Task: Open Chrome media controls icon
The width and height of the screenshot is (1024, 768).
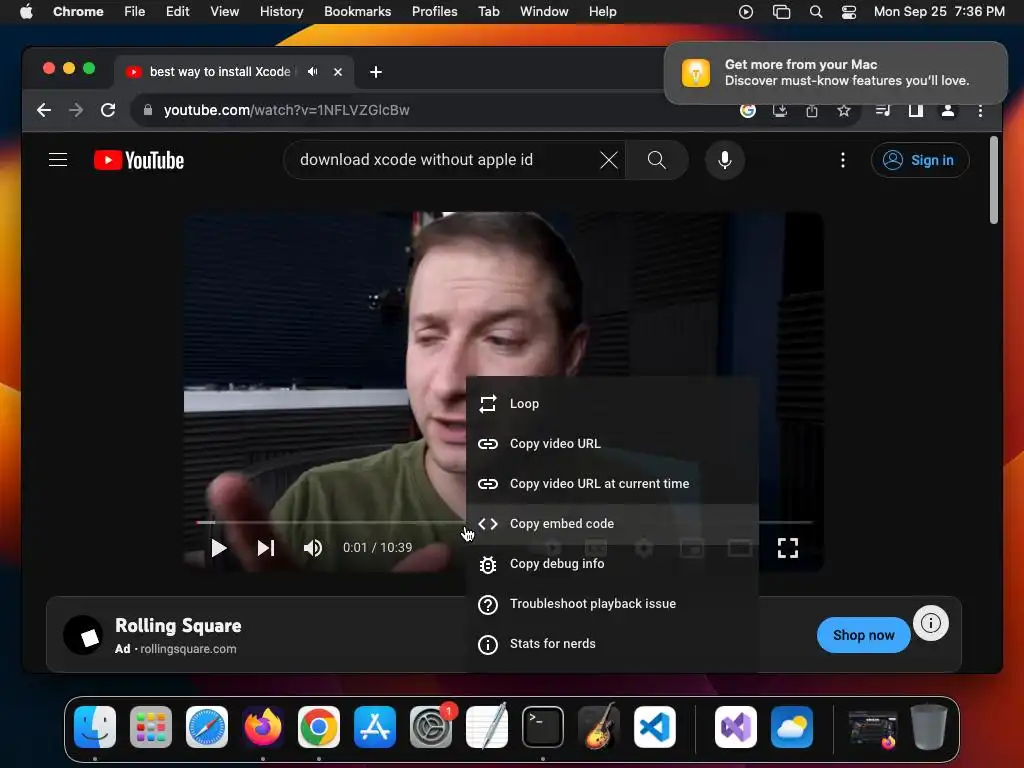Action: point(883,111)
